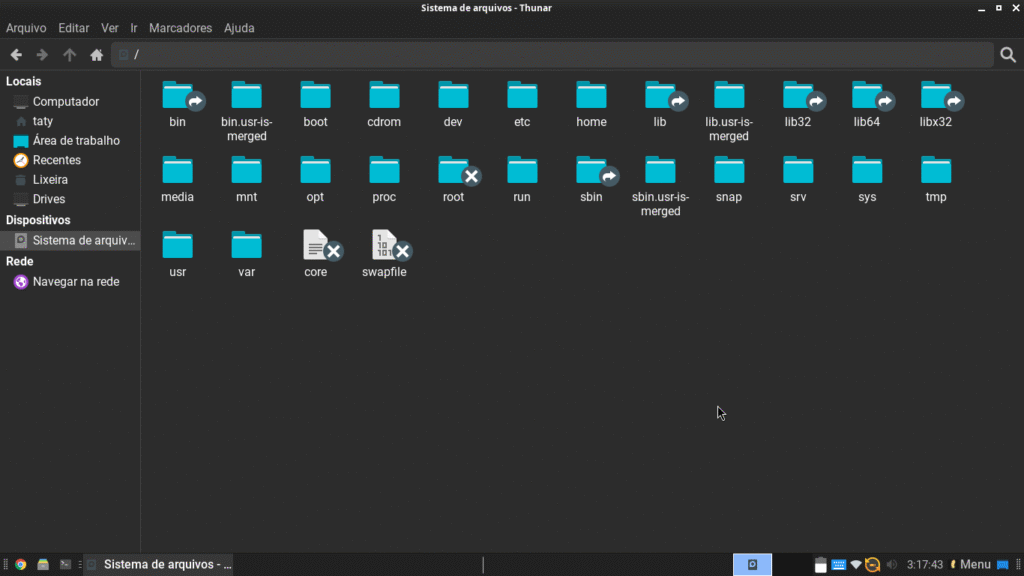The image size is (1024, 576).
Task: Go to Área de trabalho in the sidebar
Action: tap(75, 141)
